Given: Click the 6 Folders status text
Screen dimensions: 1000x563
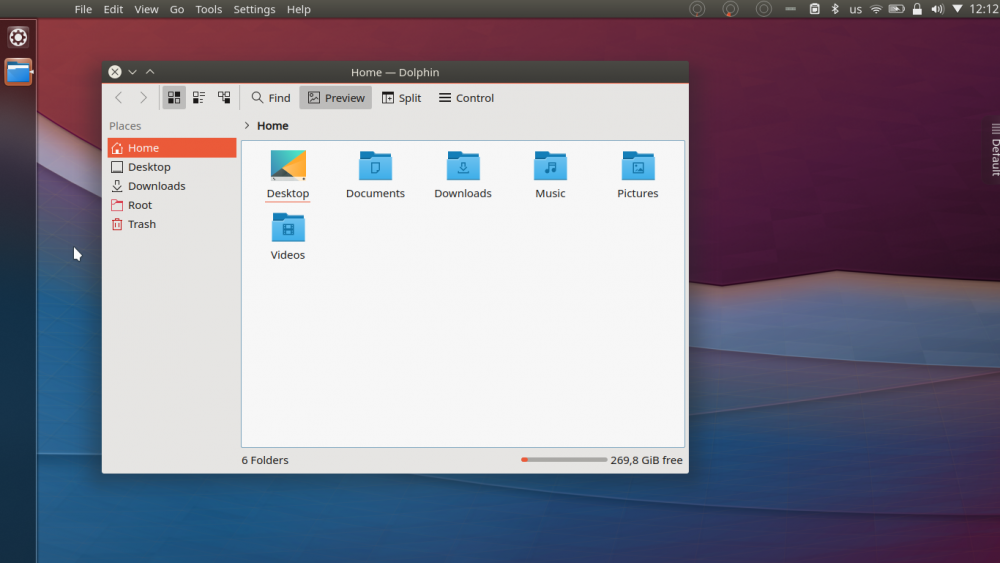Looking at the screenshot, I should coord(265,460).
